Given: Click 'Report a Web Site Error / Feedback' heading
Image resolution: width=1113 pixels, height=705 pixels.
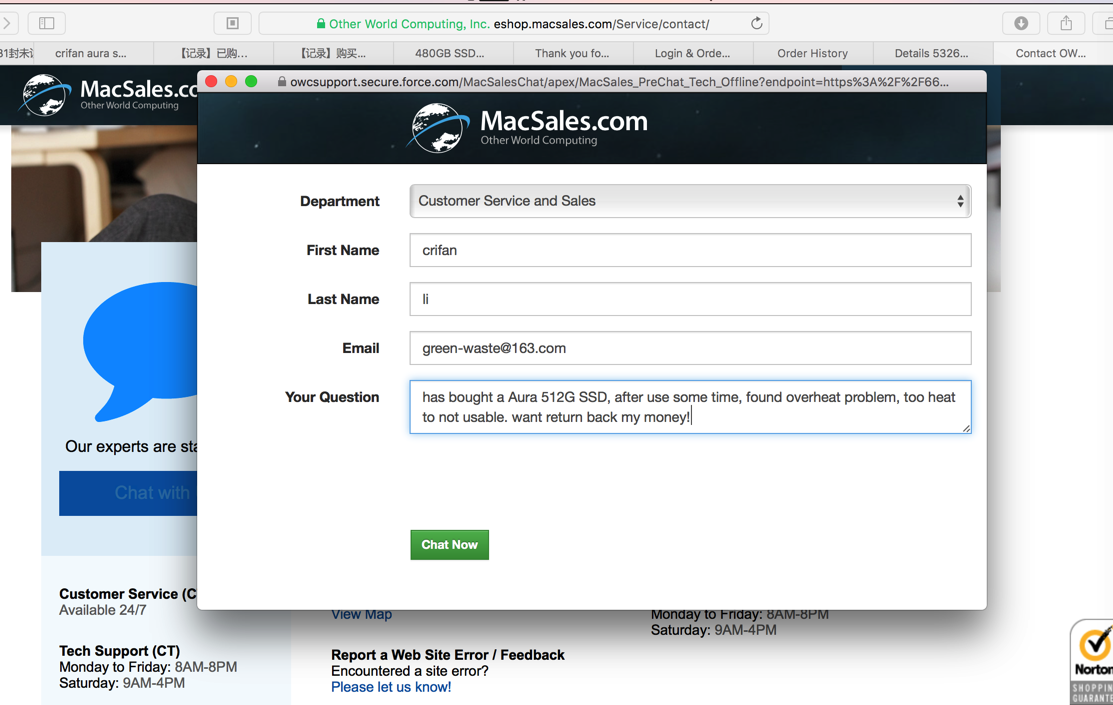Looking at the screenshot, I should [448, 655].
